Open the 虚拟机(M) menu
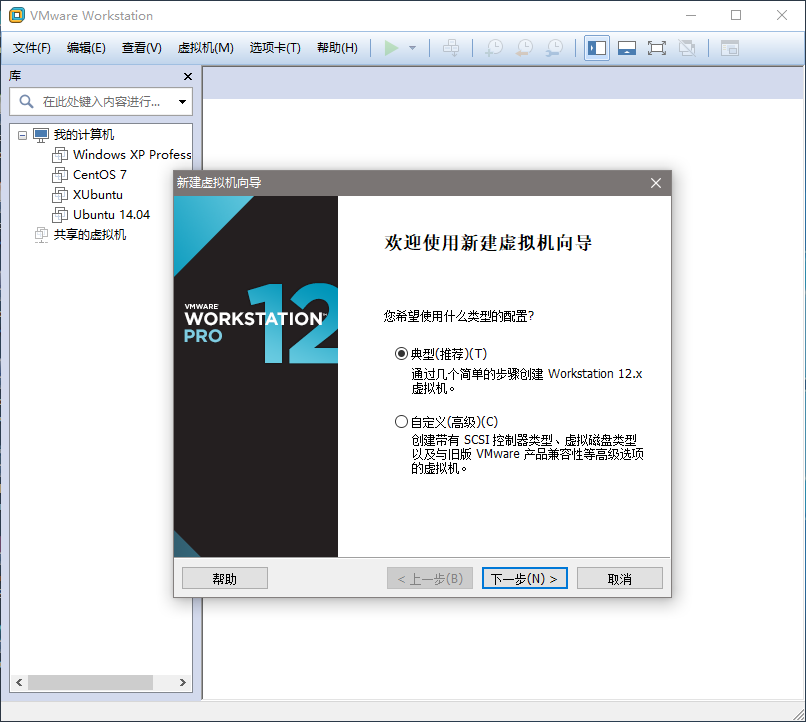806x722 pixels. (205, 48)
